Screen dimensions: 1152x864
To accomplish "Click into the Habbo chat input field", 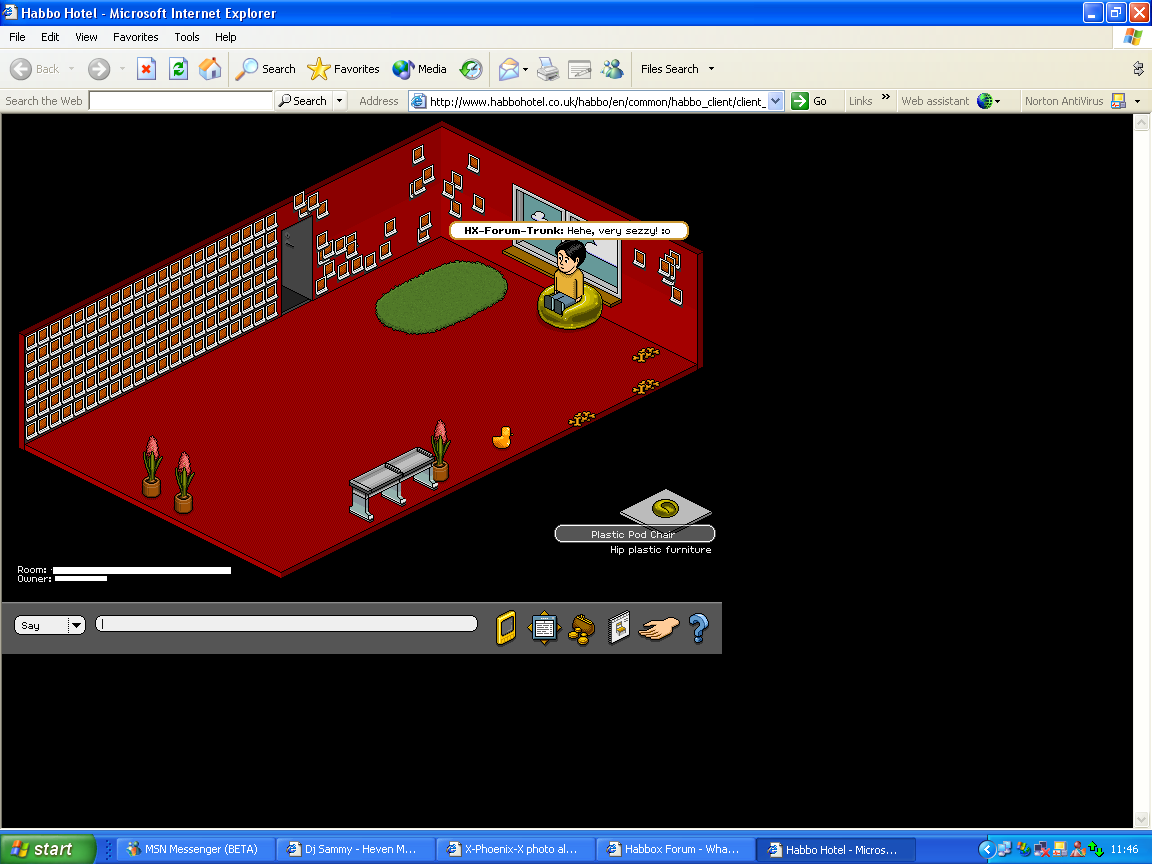I will [x=286, y=624].
